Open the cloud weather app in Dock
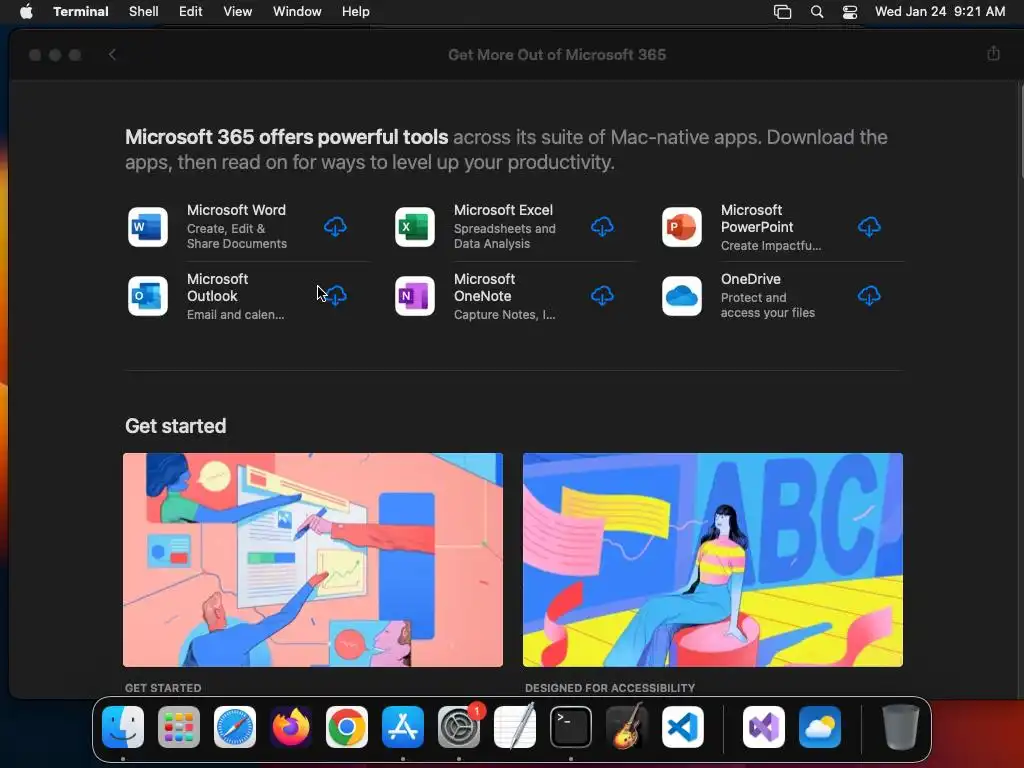1024x768 pixels. [820, 727]
